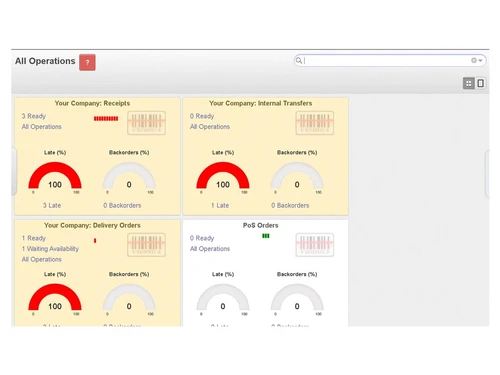Click 'All Operations' link in Receipts card
This screenshot has height=375, width=500.
coord(42,127)
